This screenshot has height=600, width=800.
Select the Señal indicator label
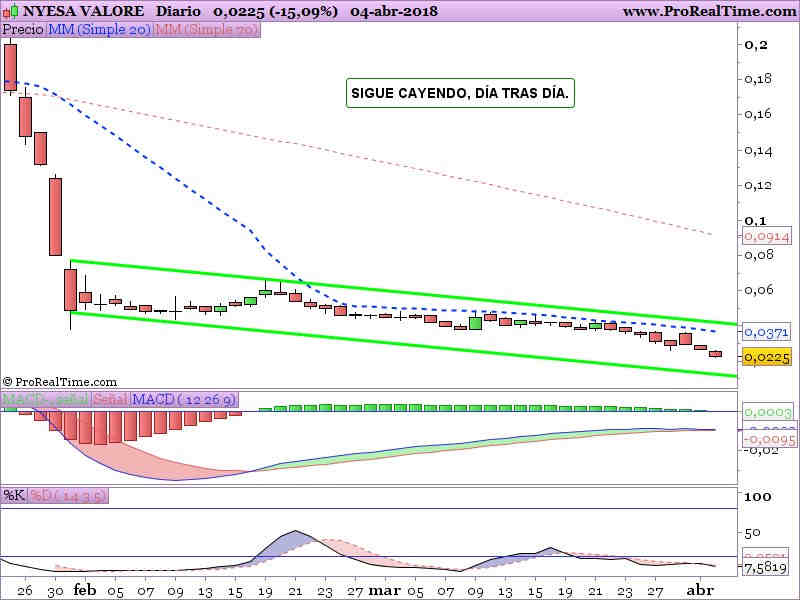click(112, 400)
